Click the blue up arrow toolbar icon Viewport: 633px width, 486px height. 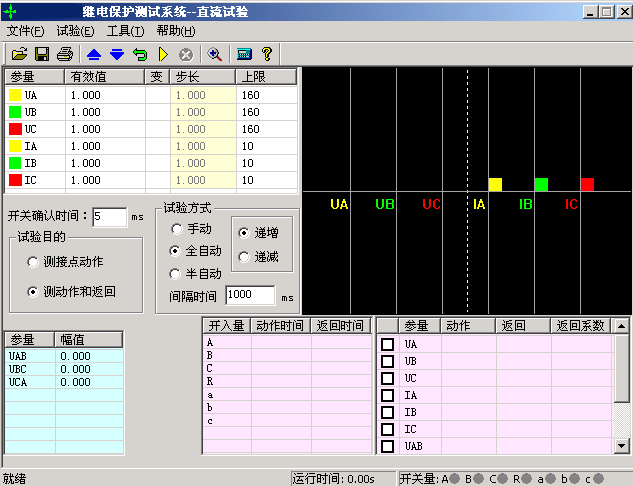[94, 54]
